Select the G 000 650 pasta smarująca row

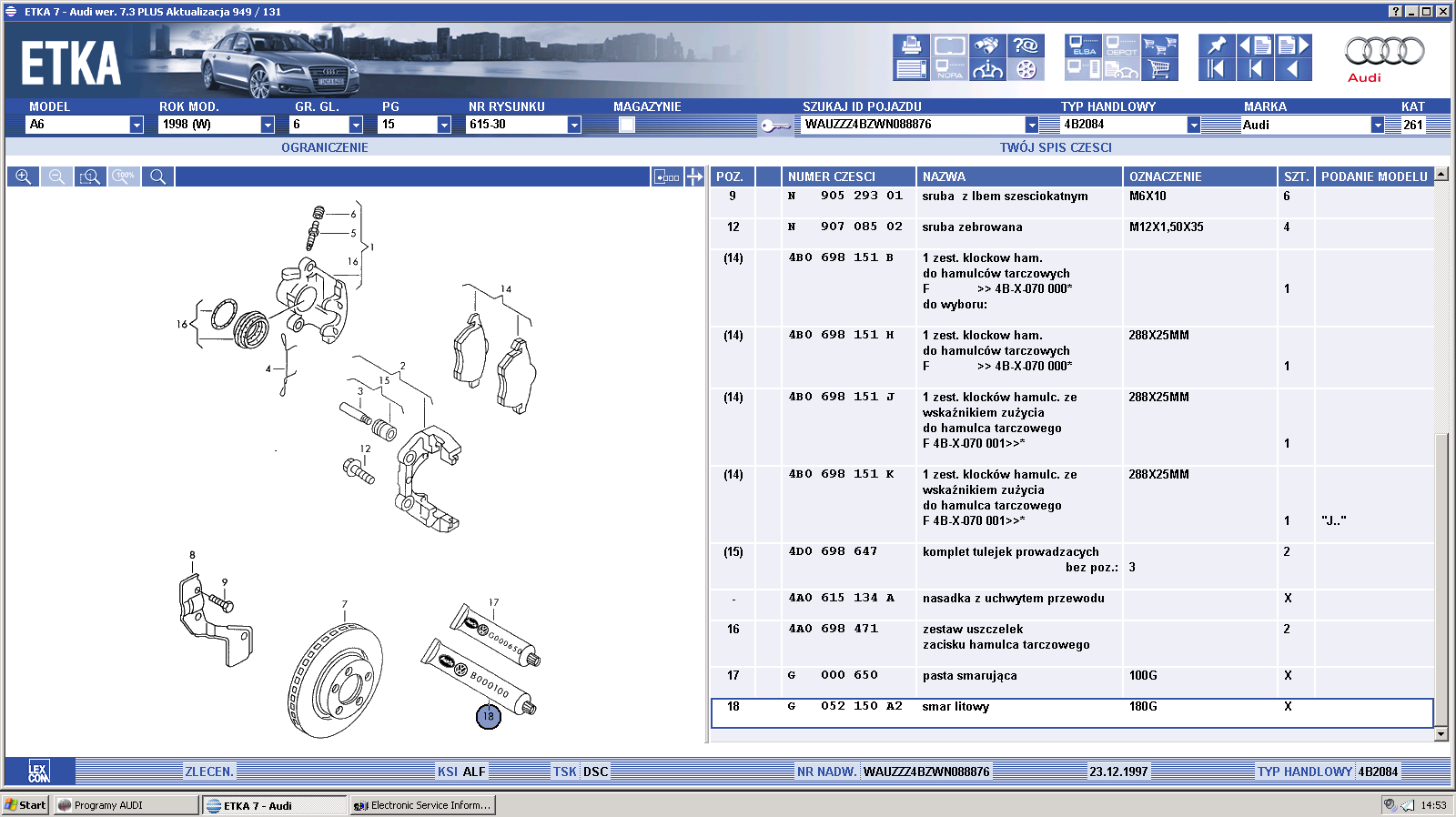(1072, 682)
